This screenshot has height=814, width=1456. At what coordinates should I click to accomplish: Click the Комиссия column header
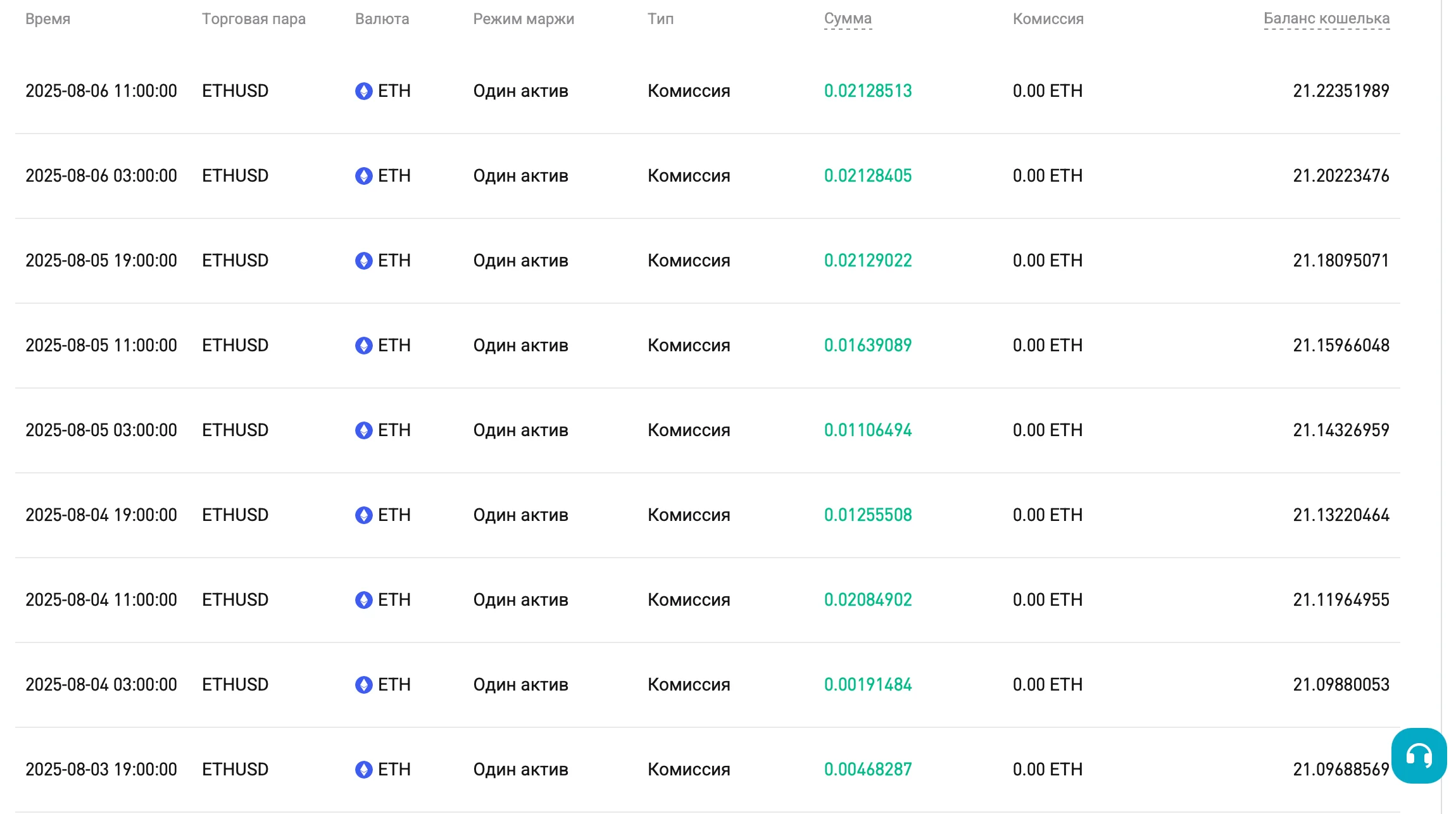click(1048, 19)
